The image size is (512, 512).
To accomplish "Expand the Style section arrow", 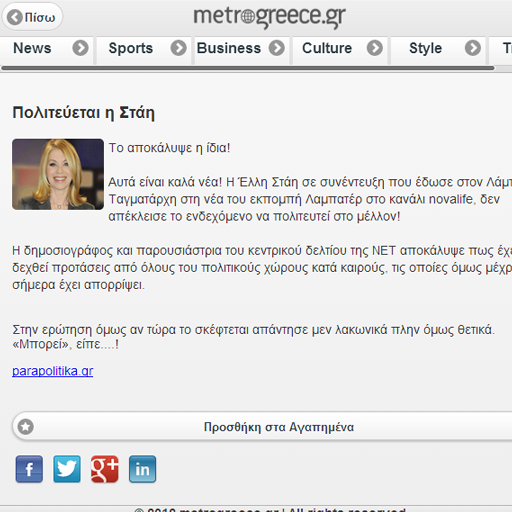I will point(473,48).
